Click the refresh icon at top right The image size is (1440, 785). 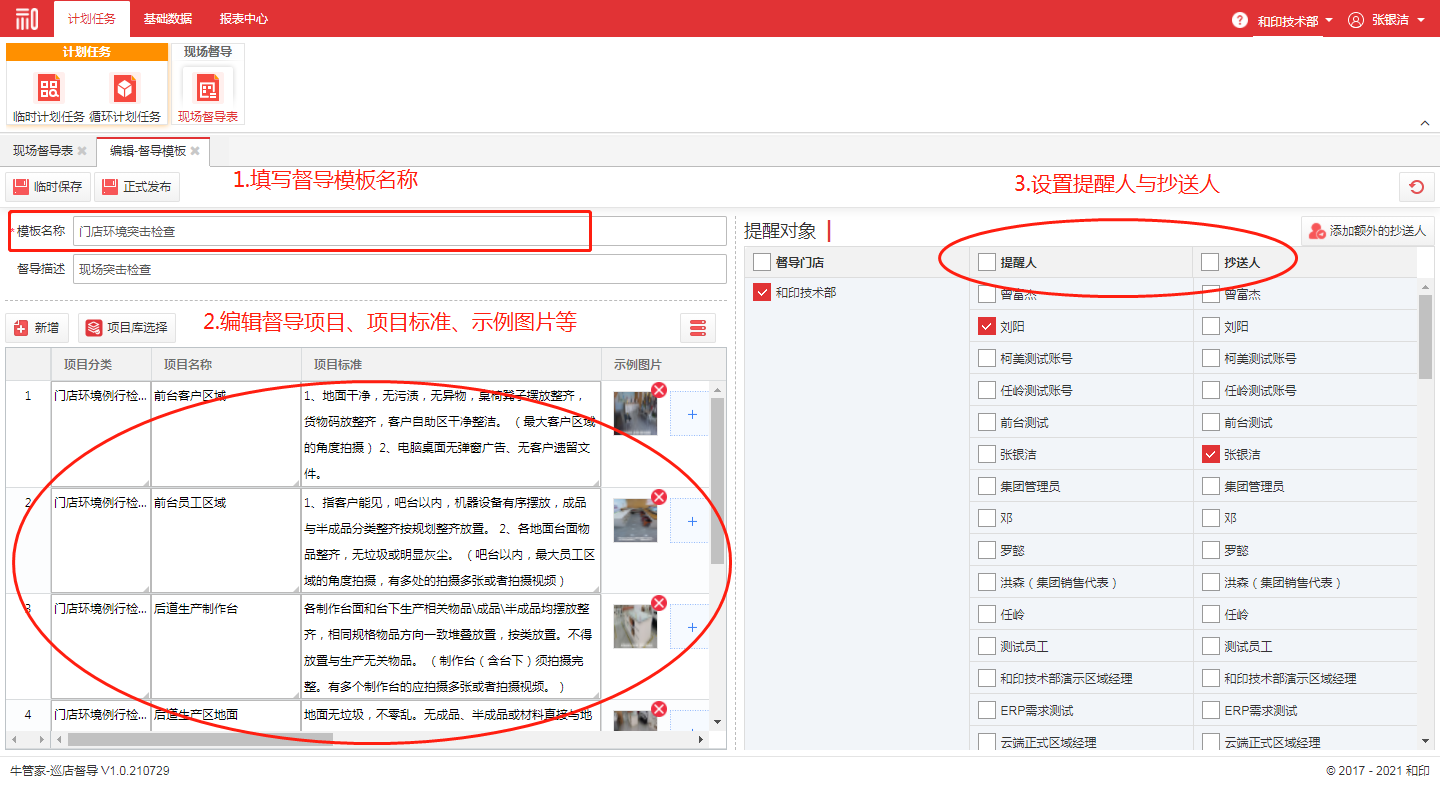click(x=1416, y=187)
